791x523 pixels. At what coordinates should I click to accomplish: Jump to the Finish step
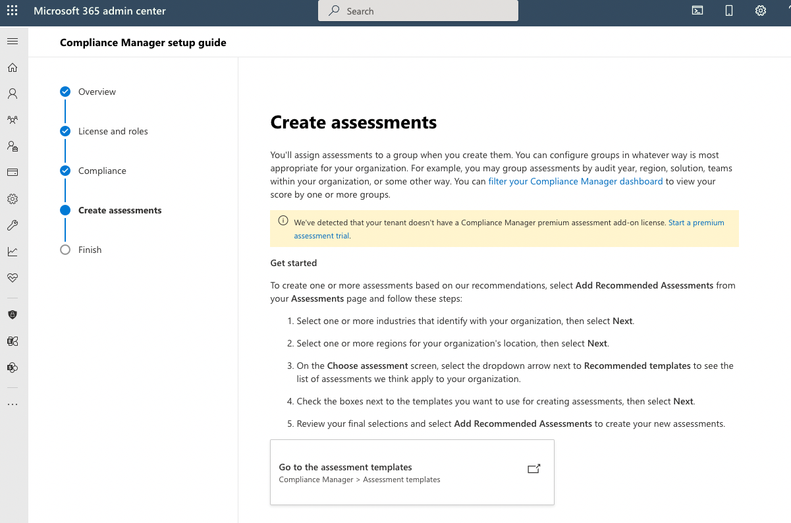click(x=90, y=250)
